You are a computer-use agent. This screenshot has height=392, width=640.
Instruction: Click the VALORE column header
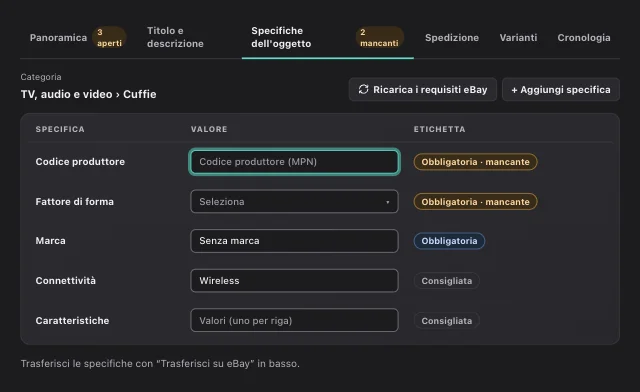[209, 129]
